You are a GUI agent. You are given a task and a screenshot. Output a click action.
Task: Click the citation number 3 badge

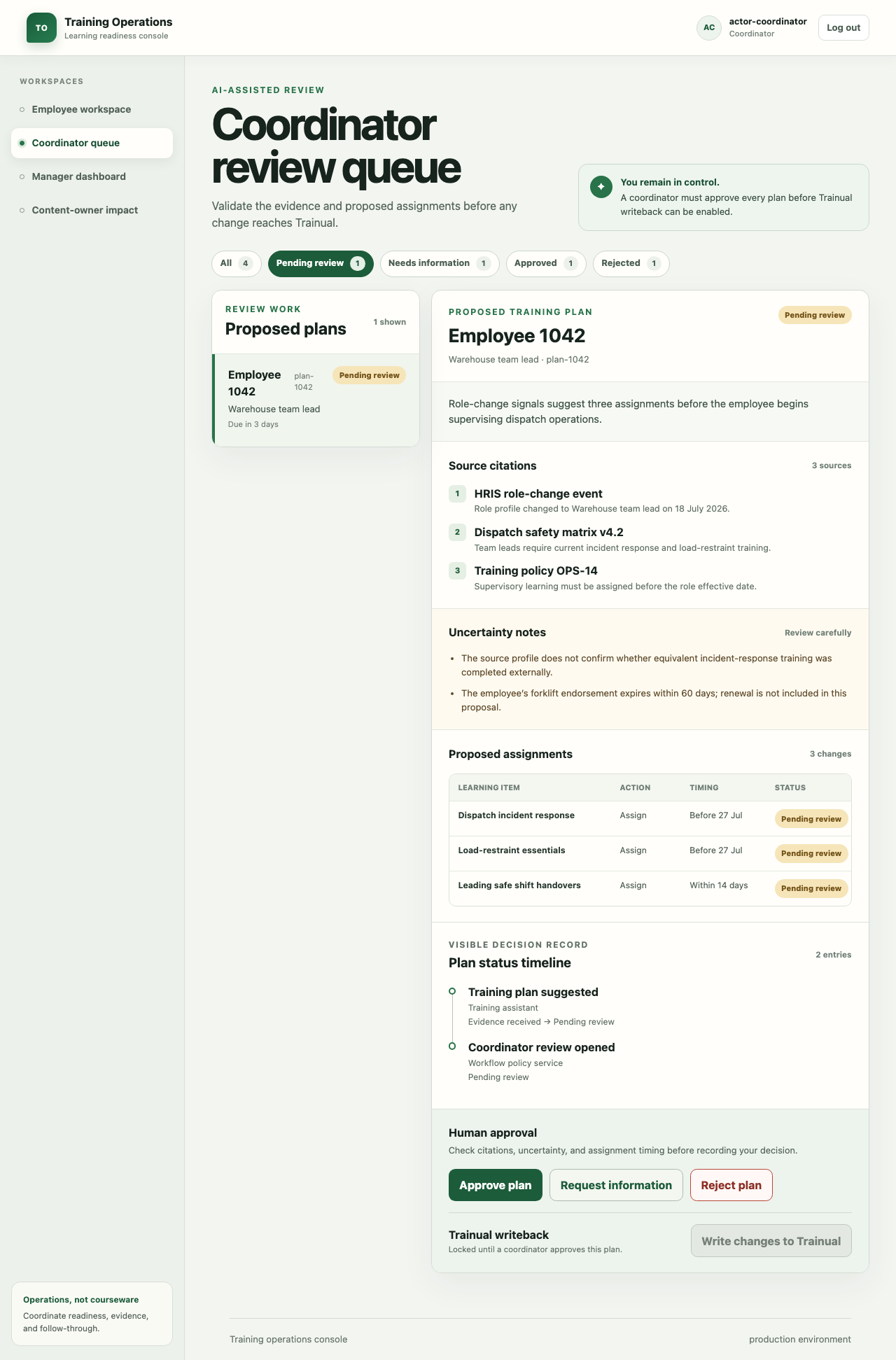[x=457, y=570]
